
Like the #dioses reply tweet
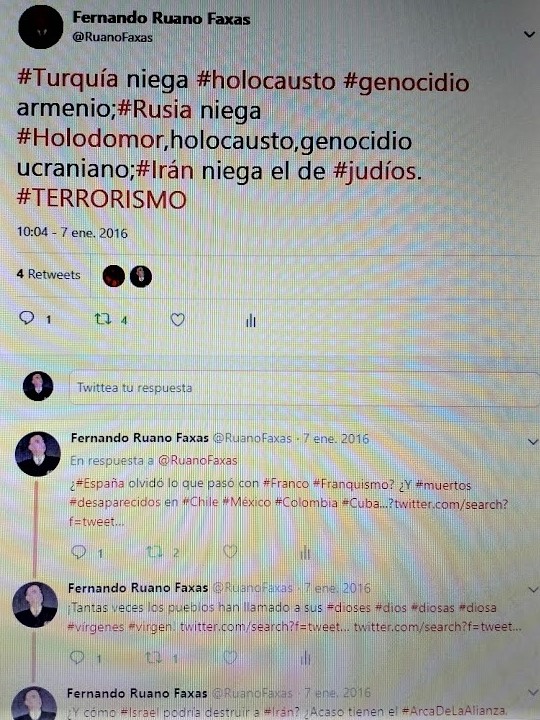click(x=230, y=658)
